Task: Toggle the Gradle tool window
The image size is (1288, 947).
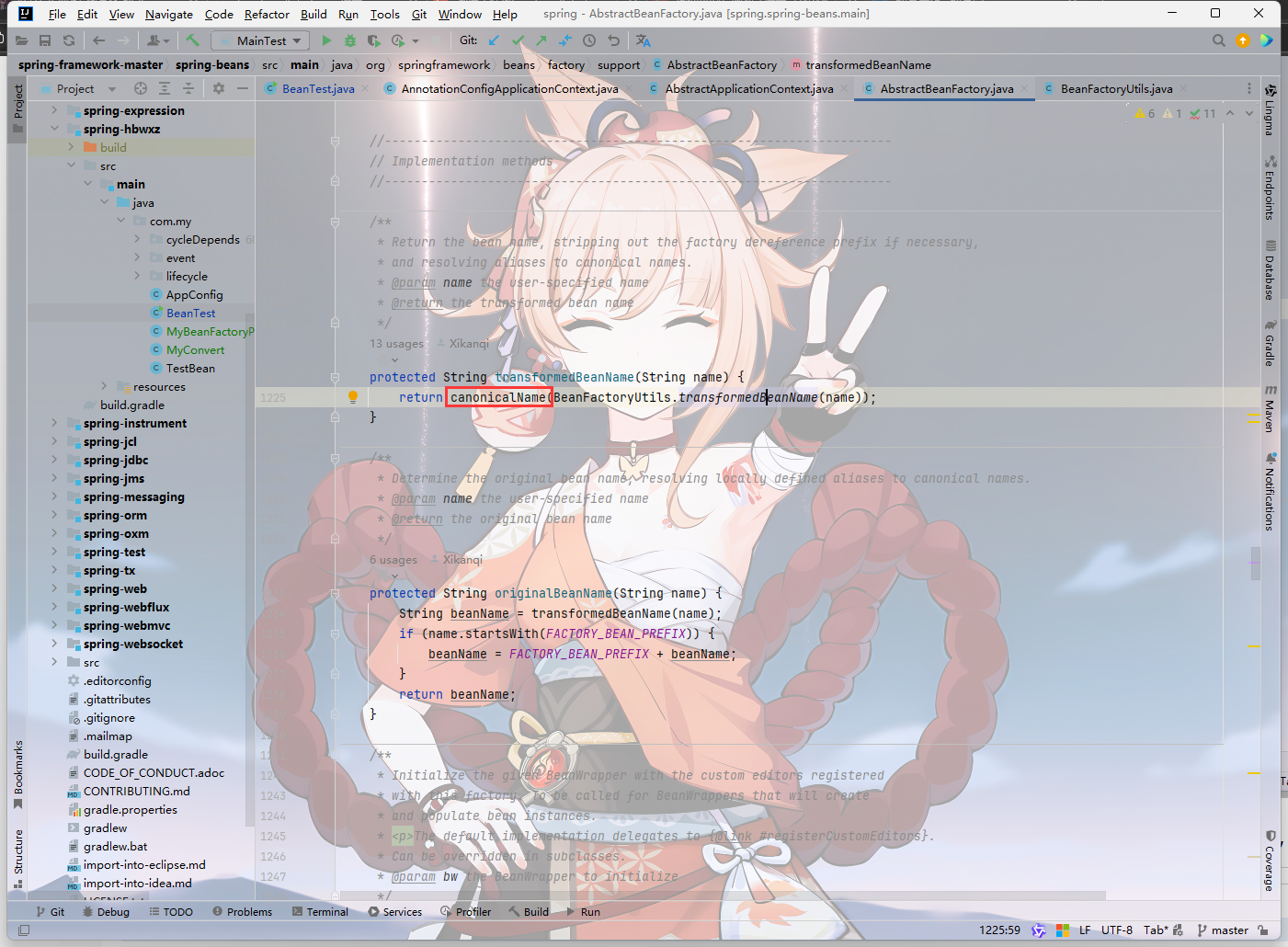Action: 1270,343
